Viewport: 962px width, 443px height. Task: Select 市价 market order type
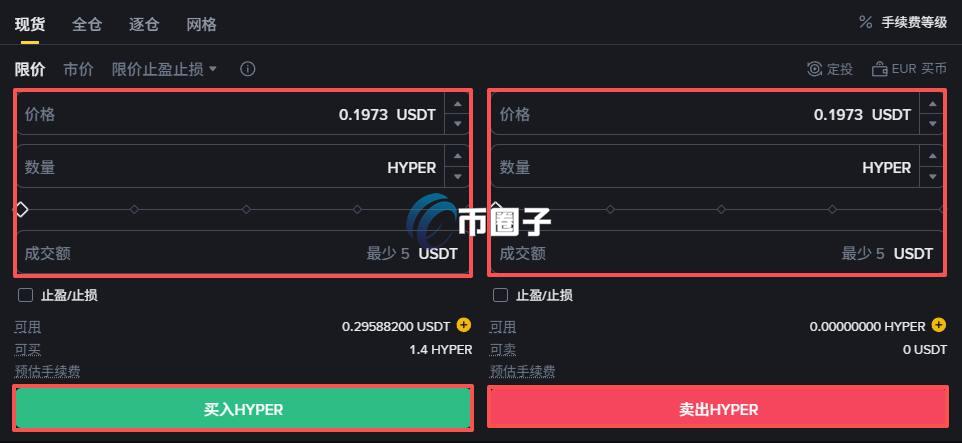point(79,69)
